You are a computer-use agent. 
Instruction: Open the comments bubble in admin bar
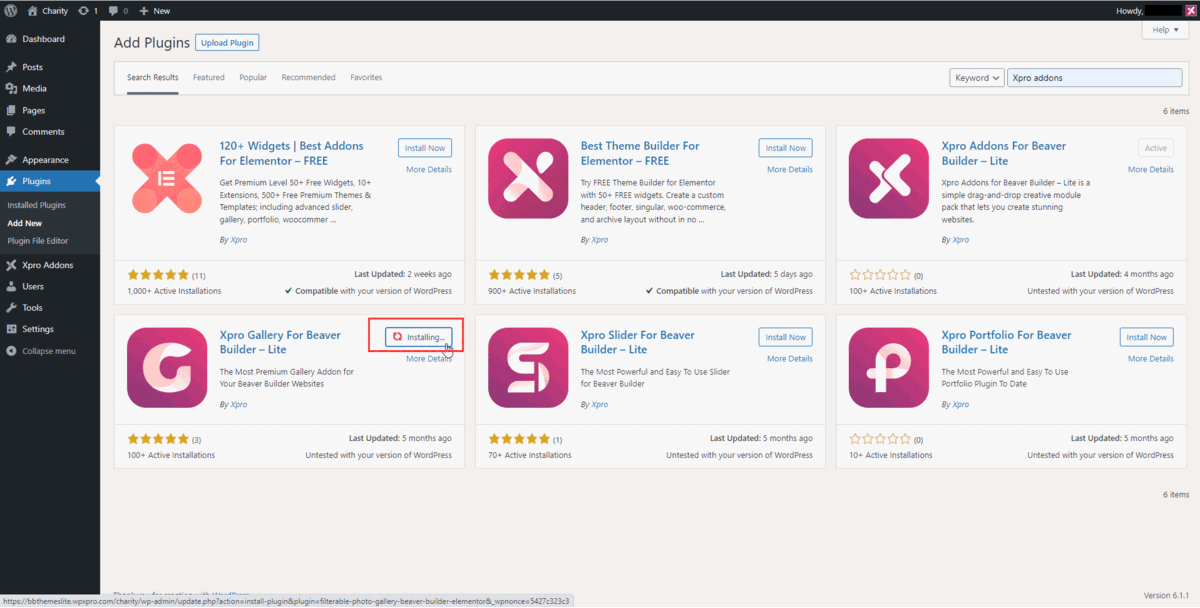click(118, 10)
